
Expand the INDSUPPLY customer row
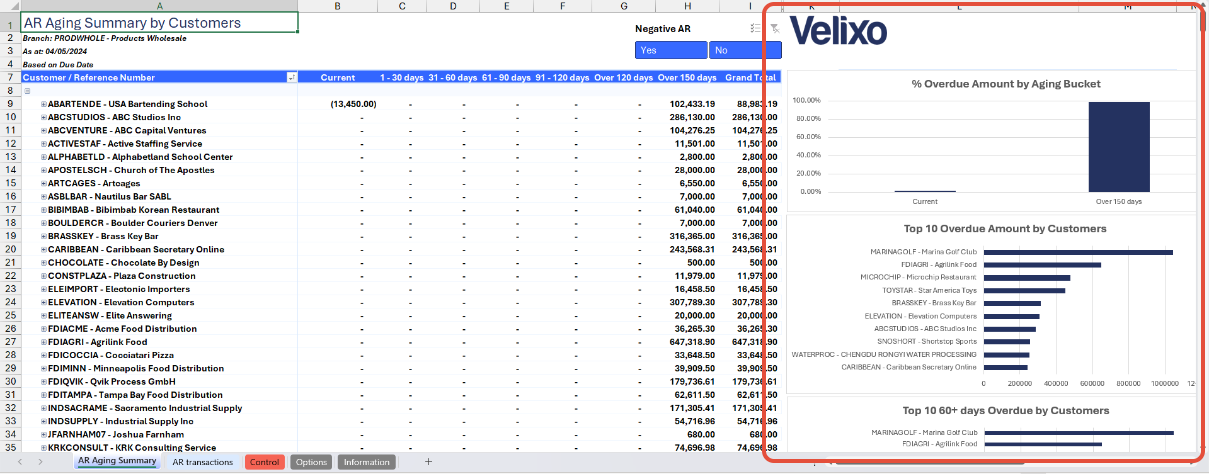(x=43, y=421)
